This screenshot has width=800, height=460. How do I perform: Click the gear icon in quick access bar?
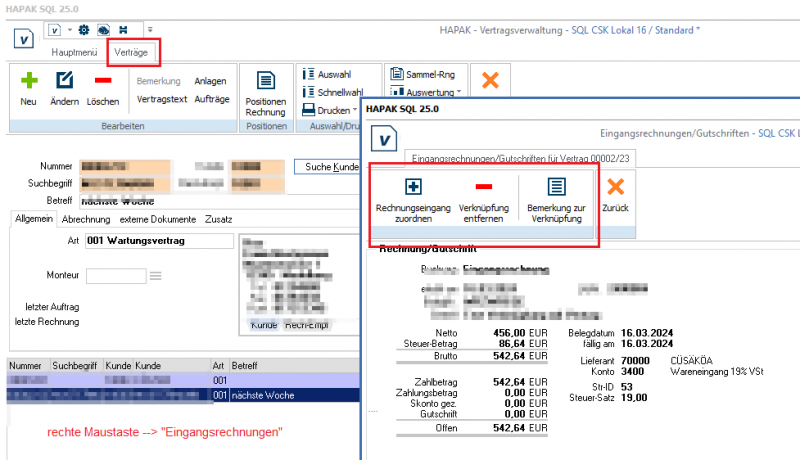coord(84,30)
